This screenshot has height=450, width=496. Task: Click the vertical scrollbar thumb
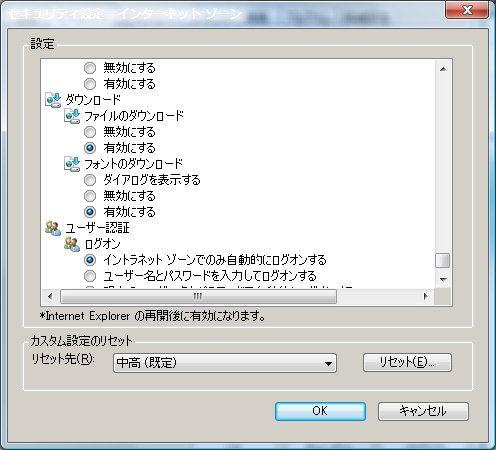(x=443, y=260)
